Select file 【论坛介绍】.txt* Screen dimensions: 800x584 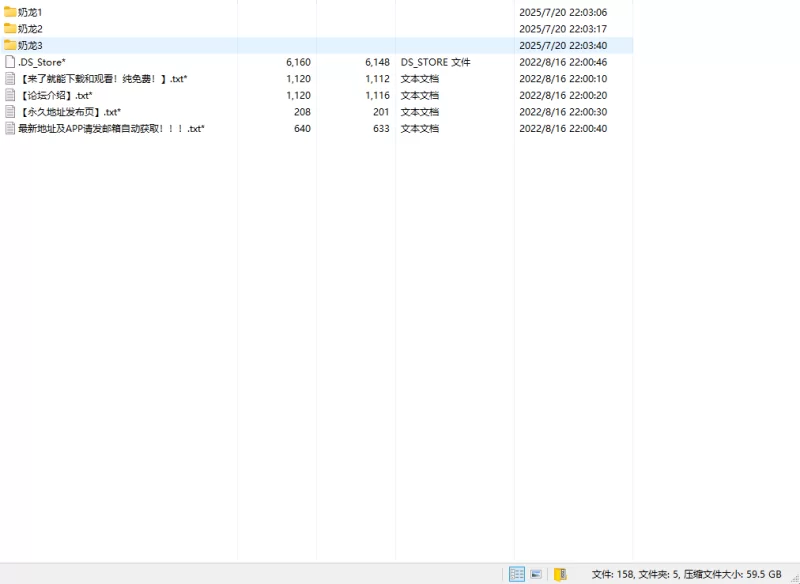[55, 95]
